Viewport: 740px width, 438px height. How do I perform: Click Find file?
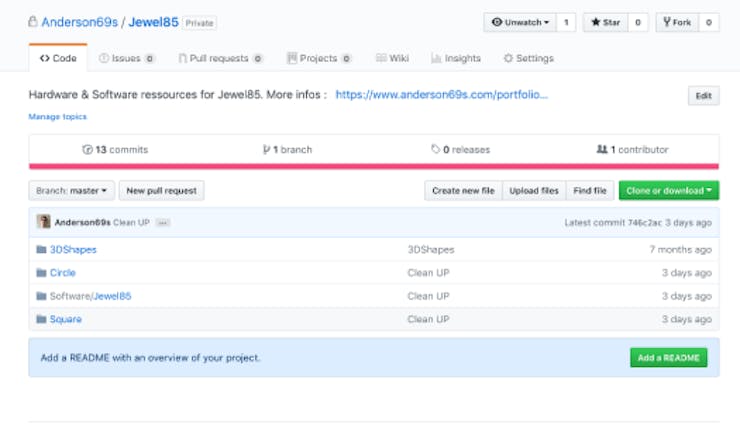[x=590, y=191]
